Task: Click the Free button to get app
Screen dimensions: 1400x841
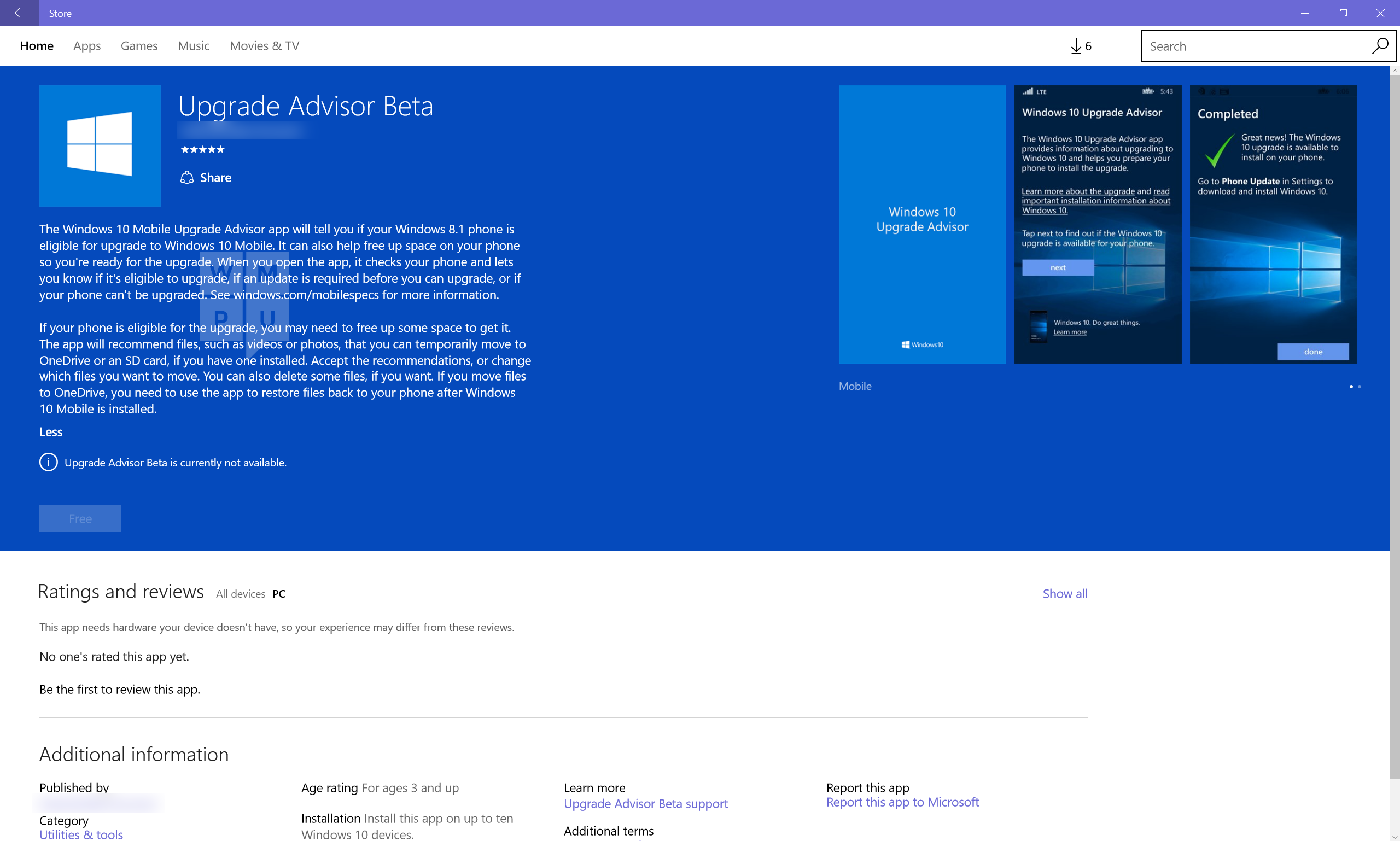Action: (x=80, y=518)
